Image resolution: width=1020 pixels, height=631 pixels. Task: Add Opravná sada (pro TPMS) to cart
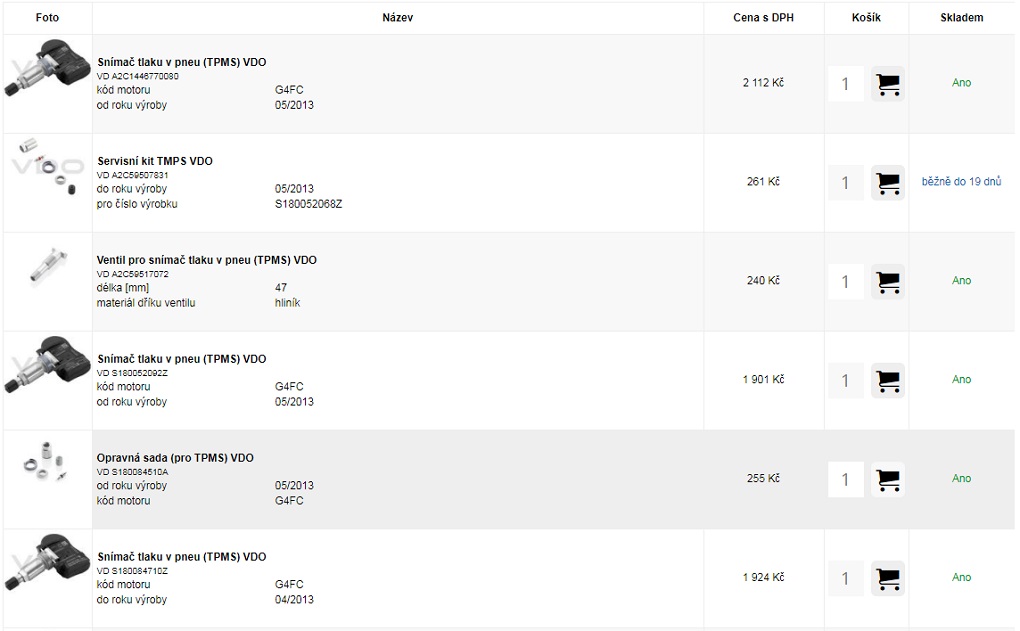pyautogui.click(x=887, y=479)
